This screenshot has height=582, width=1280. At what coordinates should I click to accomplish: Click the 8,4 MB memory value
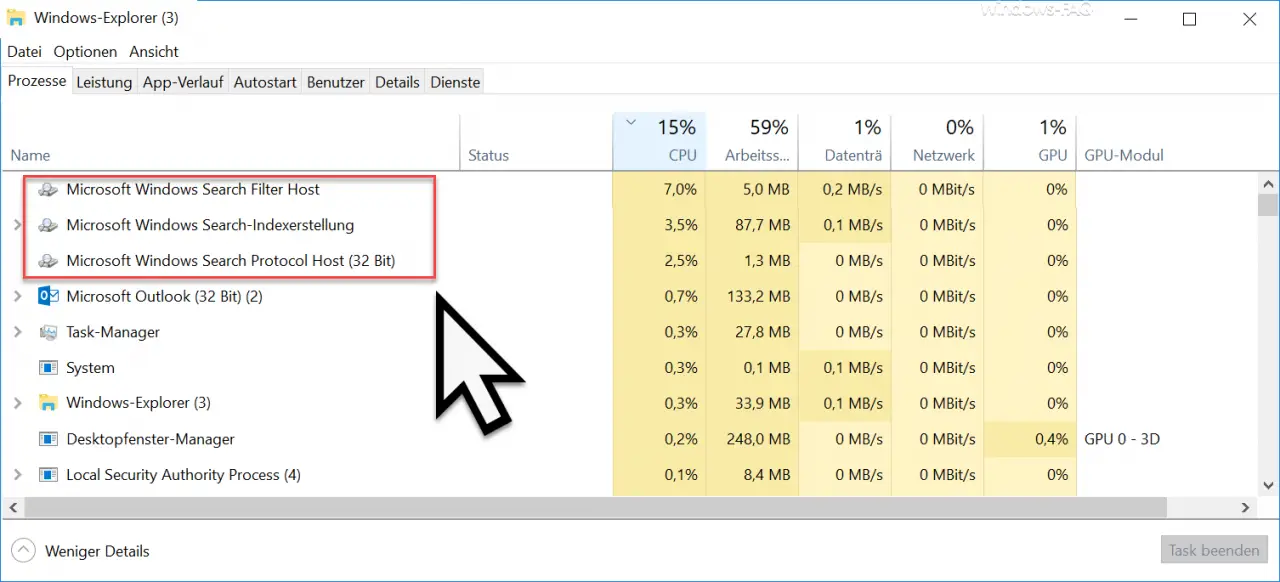(x=766, y=475)
